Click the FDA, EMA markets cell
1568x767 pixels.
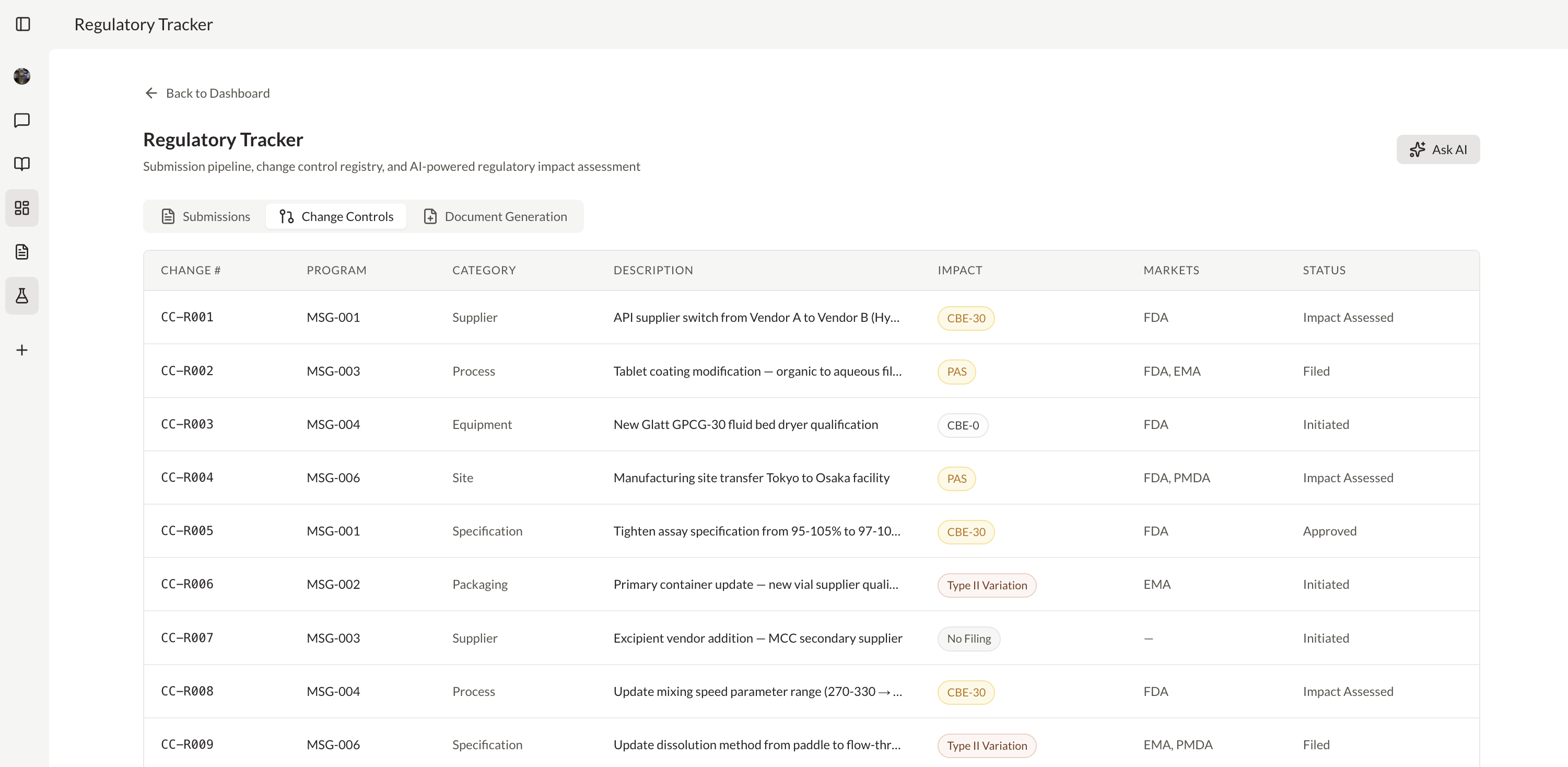(x=1172, y=371)
